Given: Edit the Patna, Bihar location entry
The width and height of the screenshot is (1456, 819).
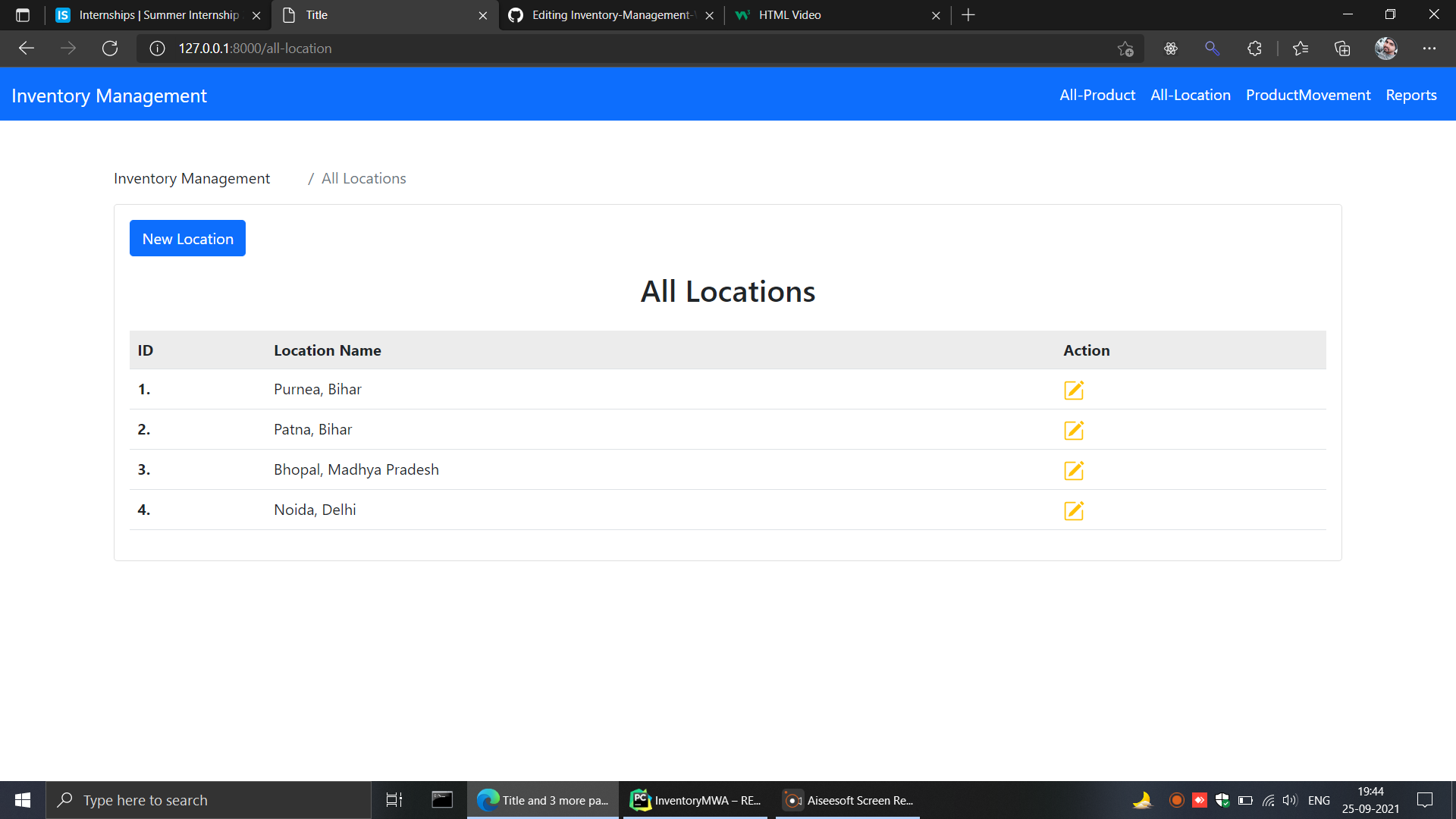Looking at the screenshot, I should 1074,430.
